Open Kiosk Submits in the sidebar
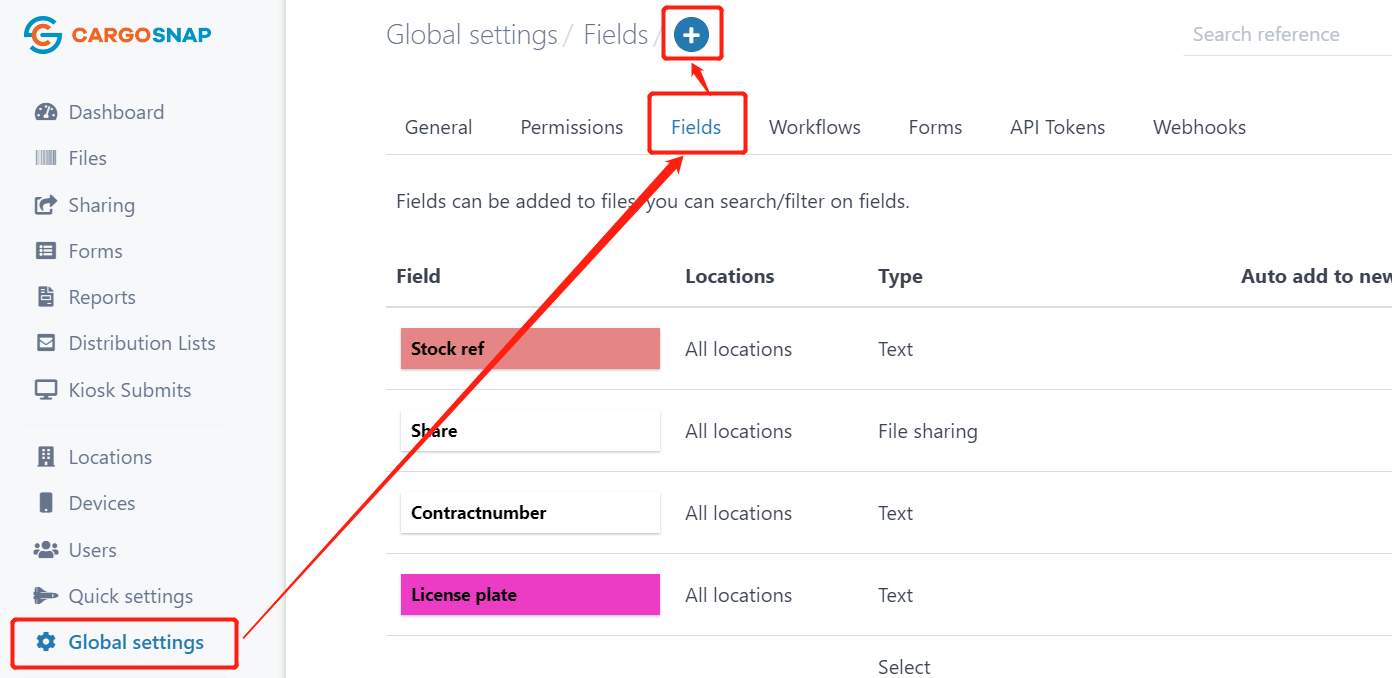 113,390
